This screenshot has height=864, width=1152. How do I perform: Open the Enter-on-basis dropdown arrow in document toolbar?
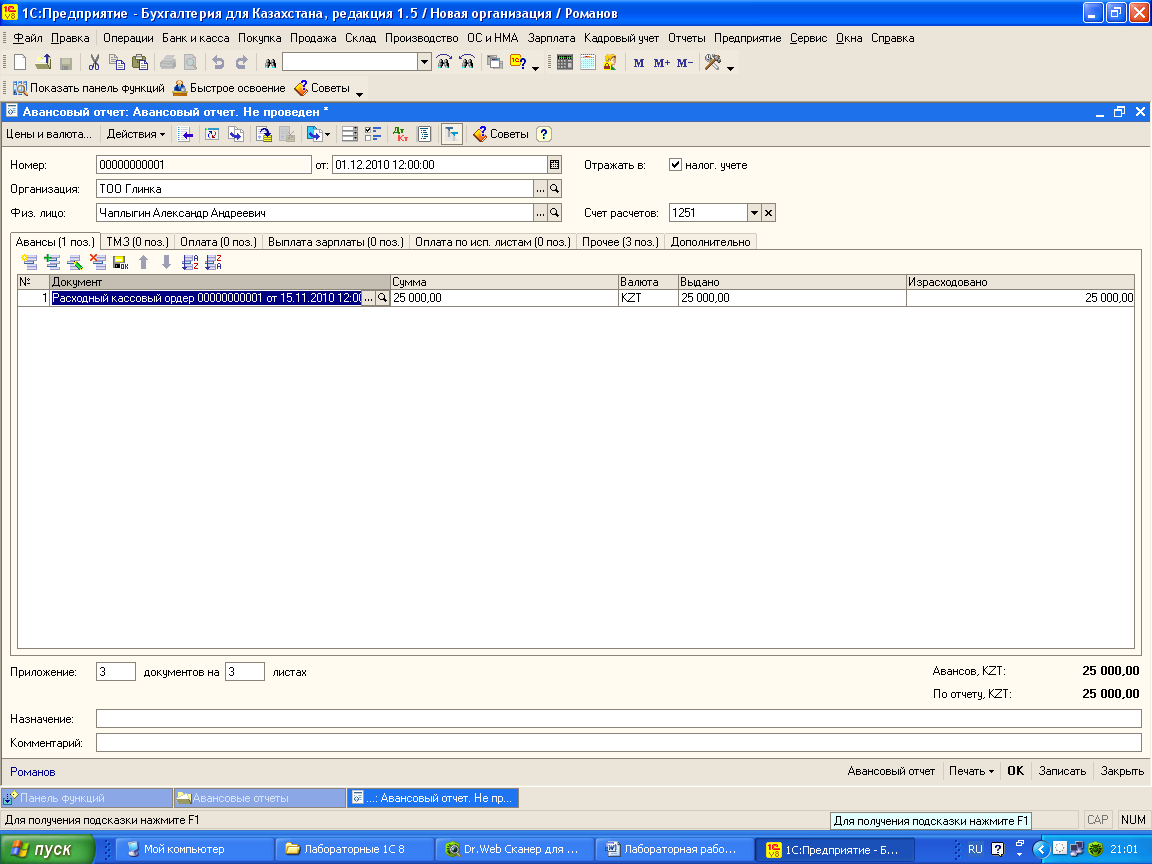(x=328, y=134)
